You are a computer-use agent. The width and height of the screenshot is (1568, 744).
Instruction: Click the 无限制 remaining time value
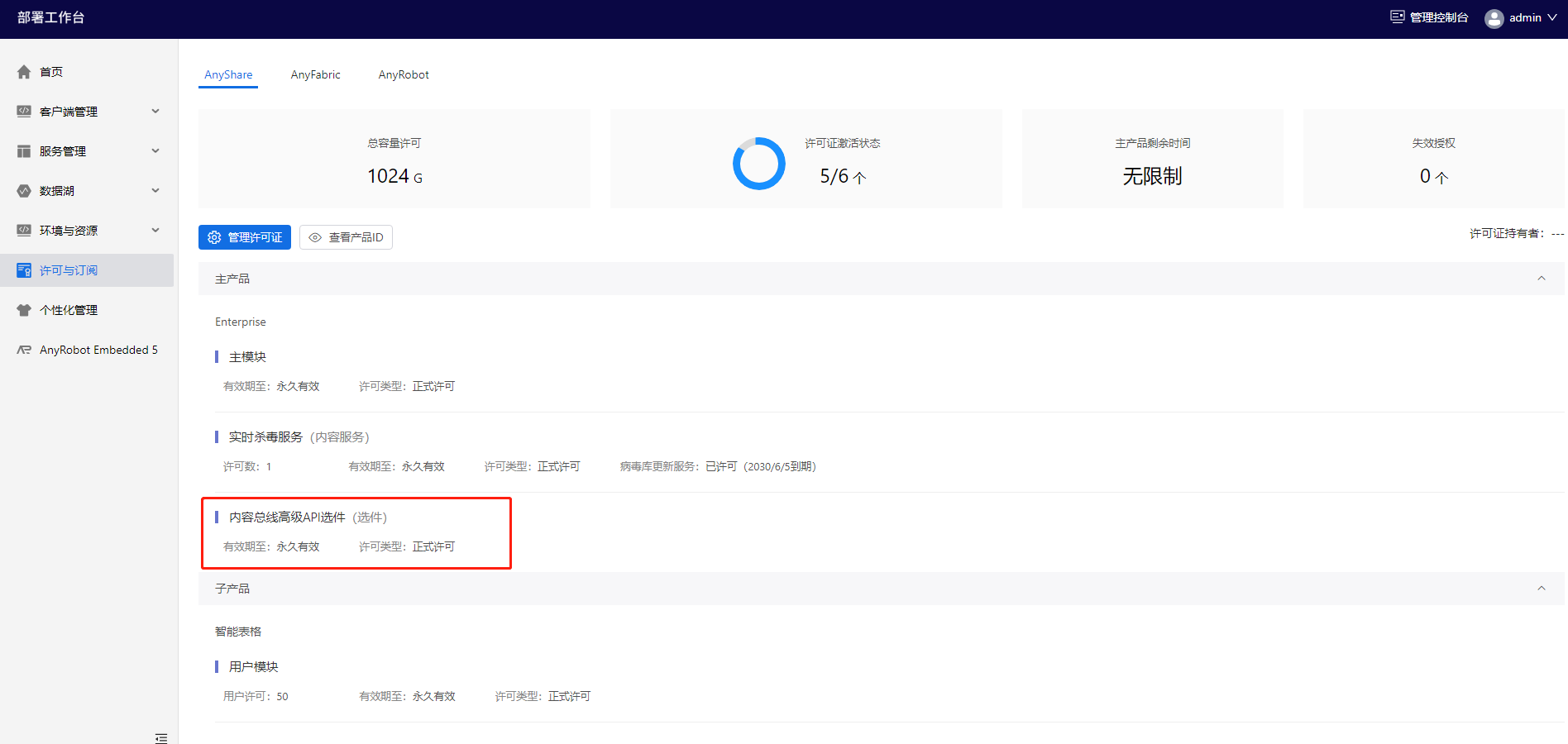click(x=1152, y=176)
